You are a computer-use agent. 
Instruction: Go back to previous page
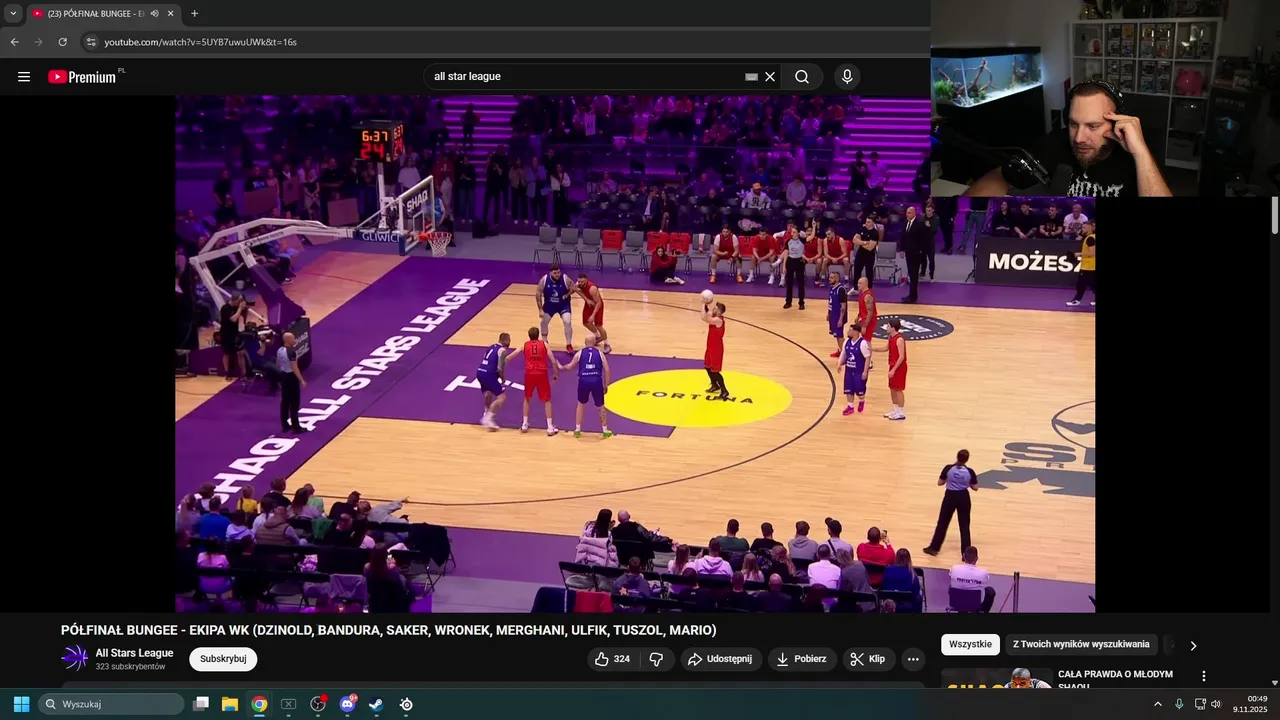[14, 42]
